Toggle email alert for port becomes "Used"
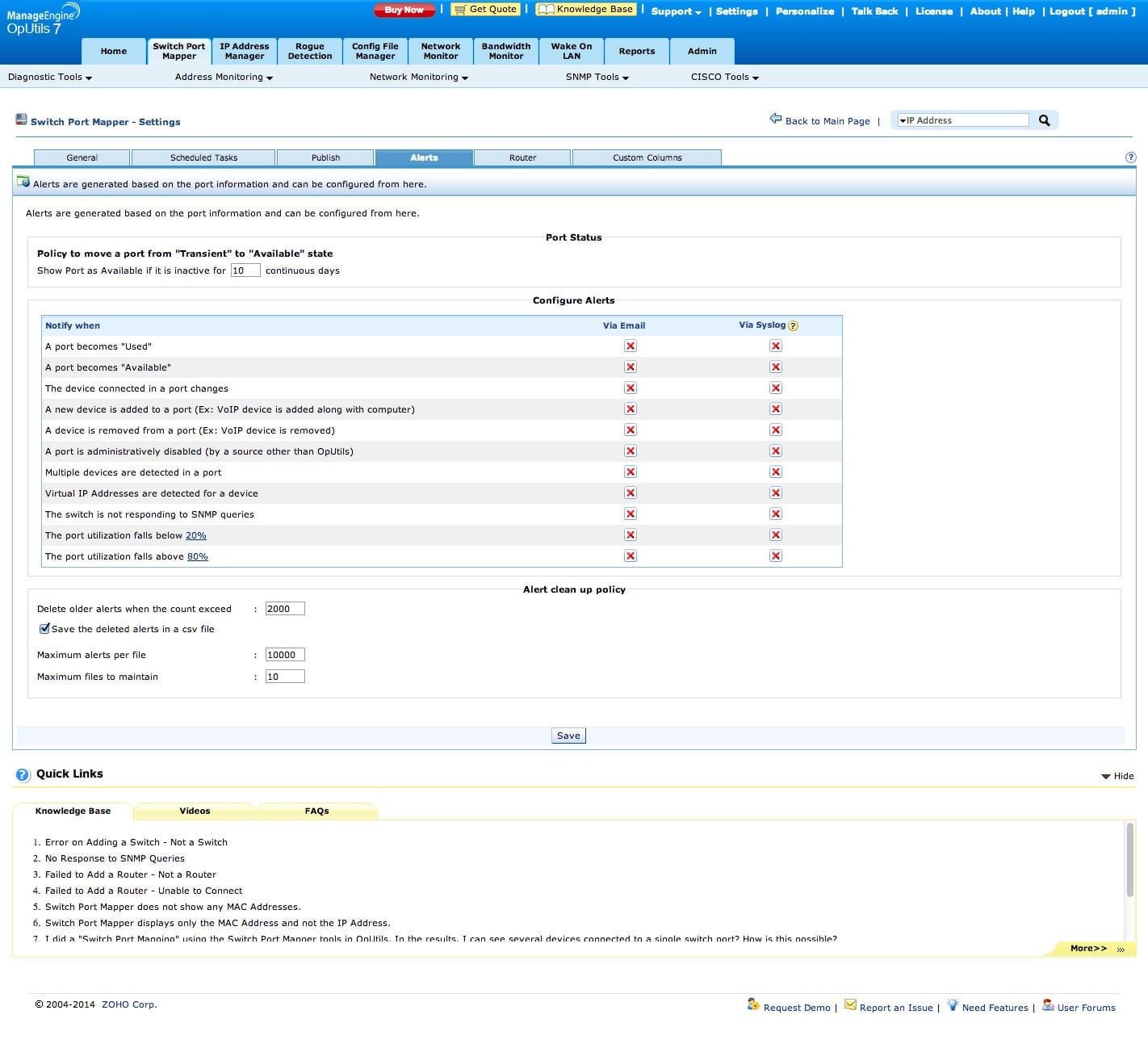Screen dimensions: 1148x1044 (631, 346)
